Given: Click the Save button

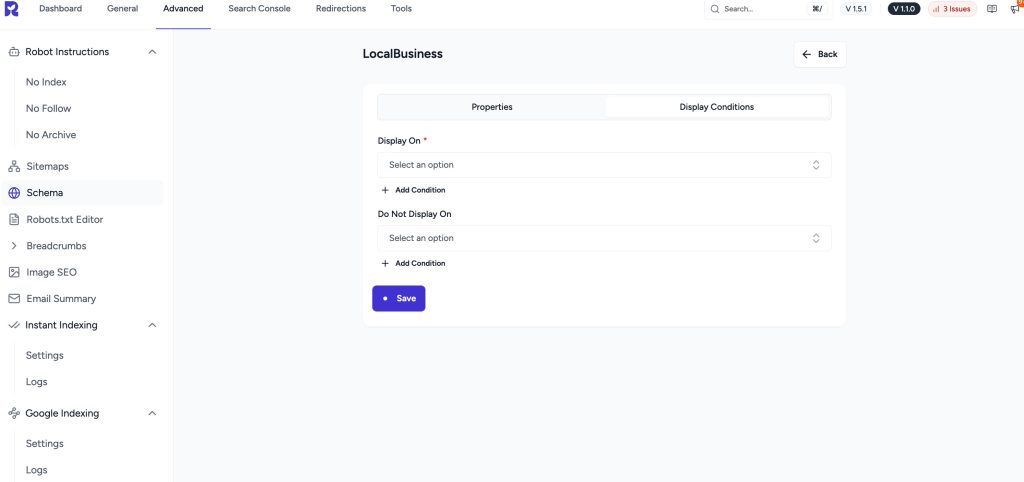Looking at the screenshot, I should (x=398, y=298).
